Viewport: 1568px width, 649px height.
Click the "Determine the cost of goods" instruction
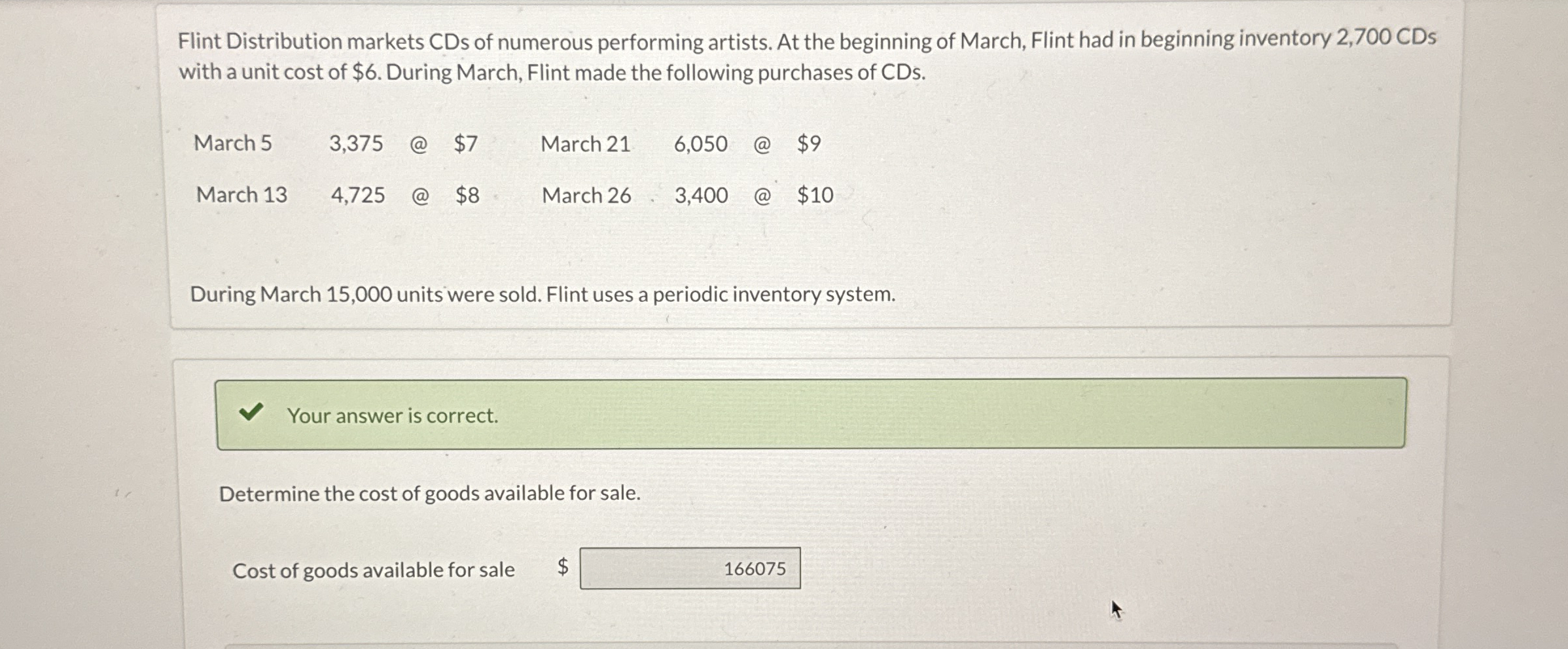pos(429,493)
